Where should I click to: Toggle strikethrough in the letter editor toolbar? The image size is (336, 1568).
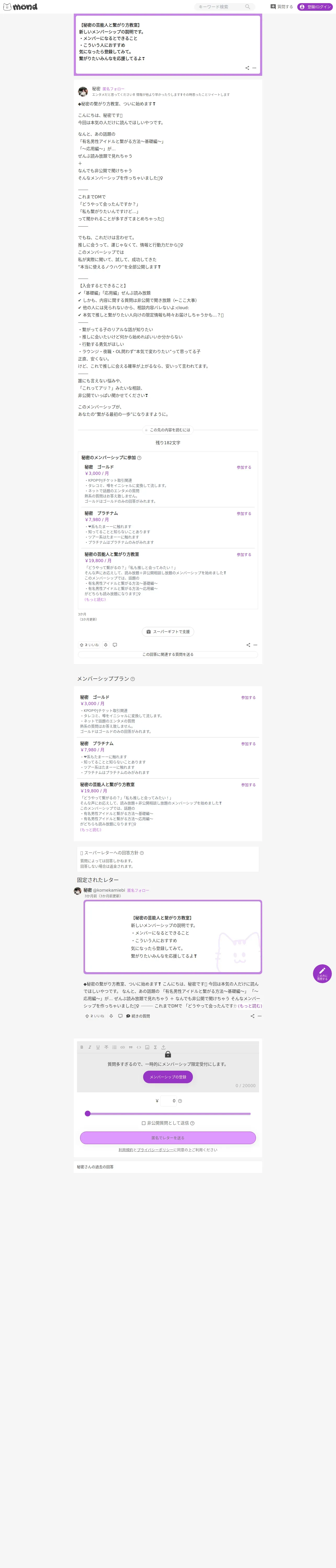coord(106,1048)
